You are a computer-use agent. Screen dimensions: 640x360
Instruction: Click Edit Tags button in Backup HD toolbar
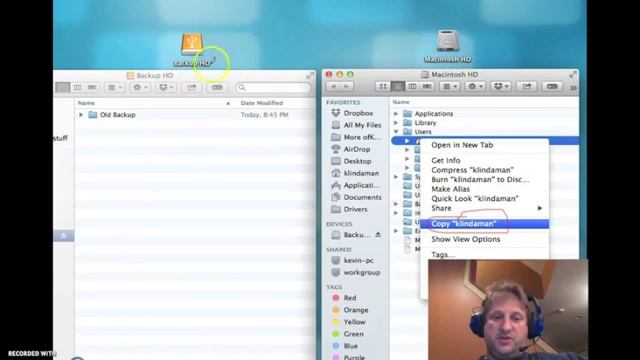pos(217,87)
